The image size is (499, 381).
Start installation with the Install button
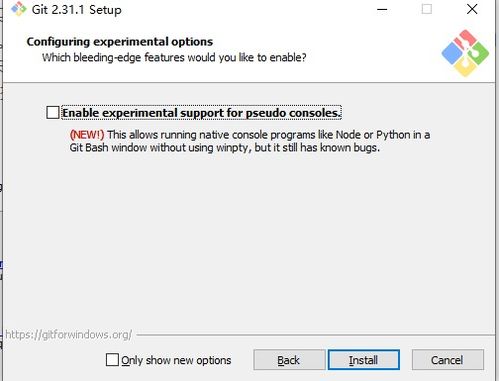click(364, 360)
